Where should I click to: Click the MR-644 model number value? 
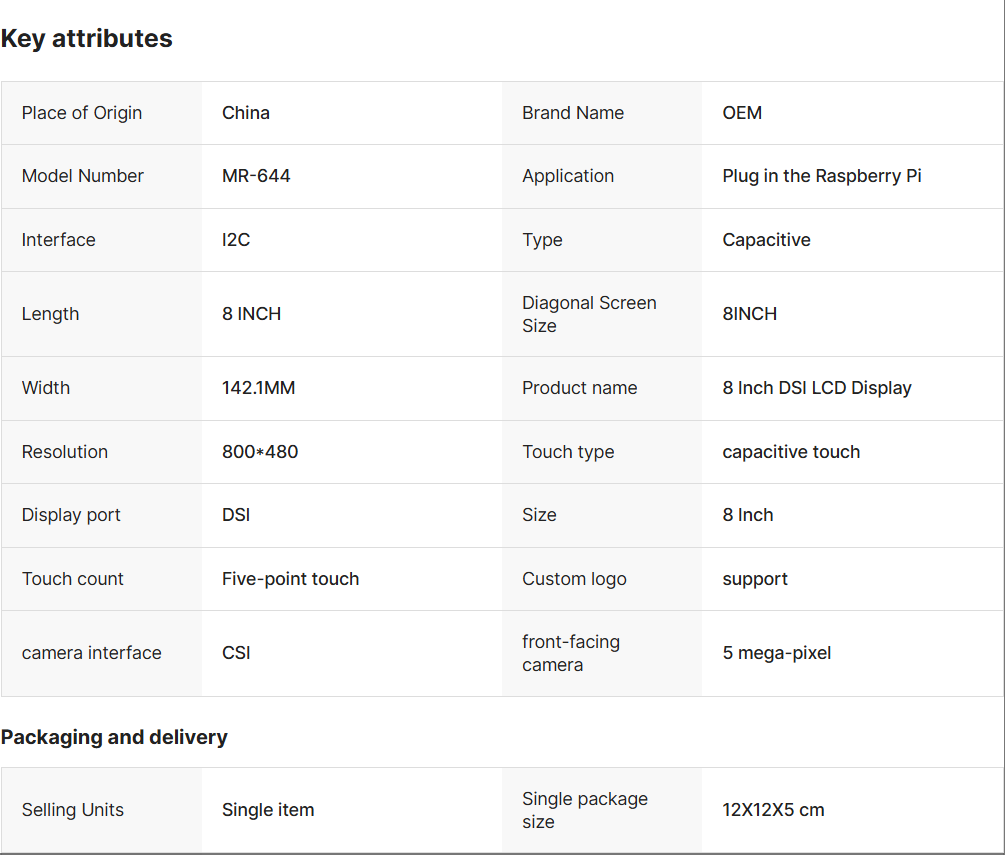coord(256,176)
